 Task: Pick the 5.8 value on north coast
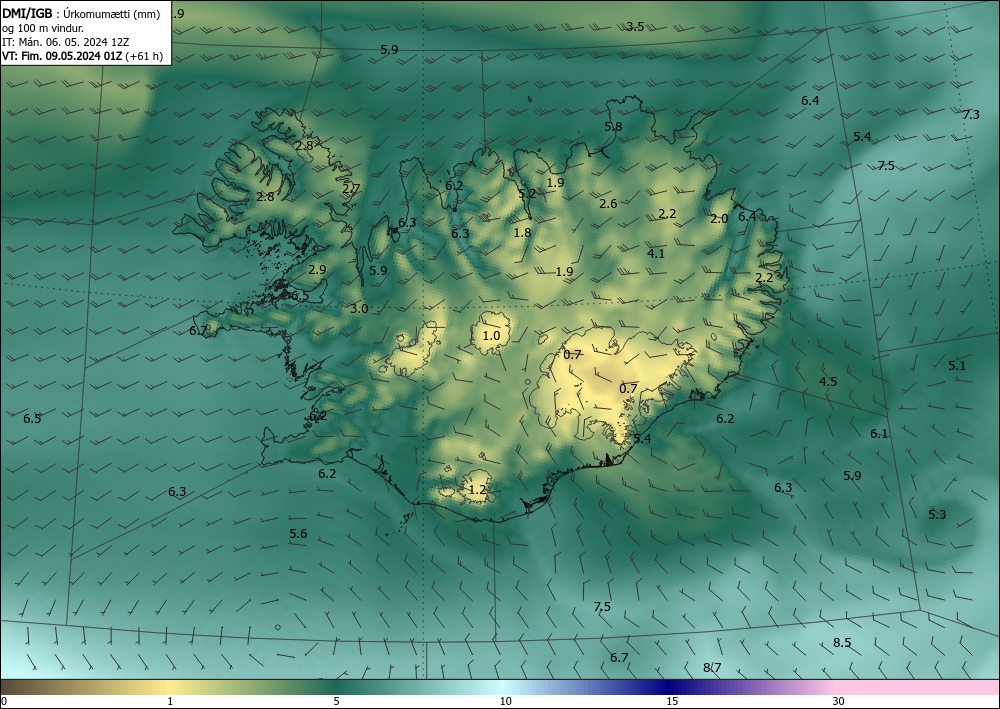[613, 127]
